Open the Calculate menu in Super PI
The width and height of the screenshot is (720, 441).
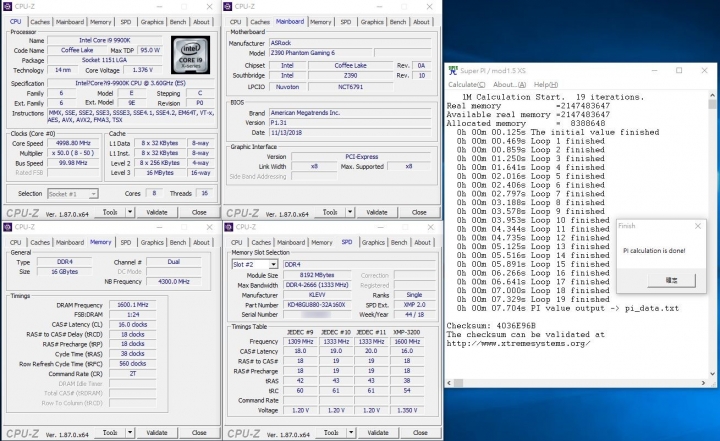tap(467, 85)
